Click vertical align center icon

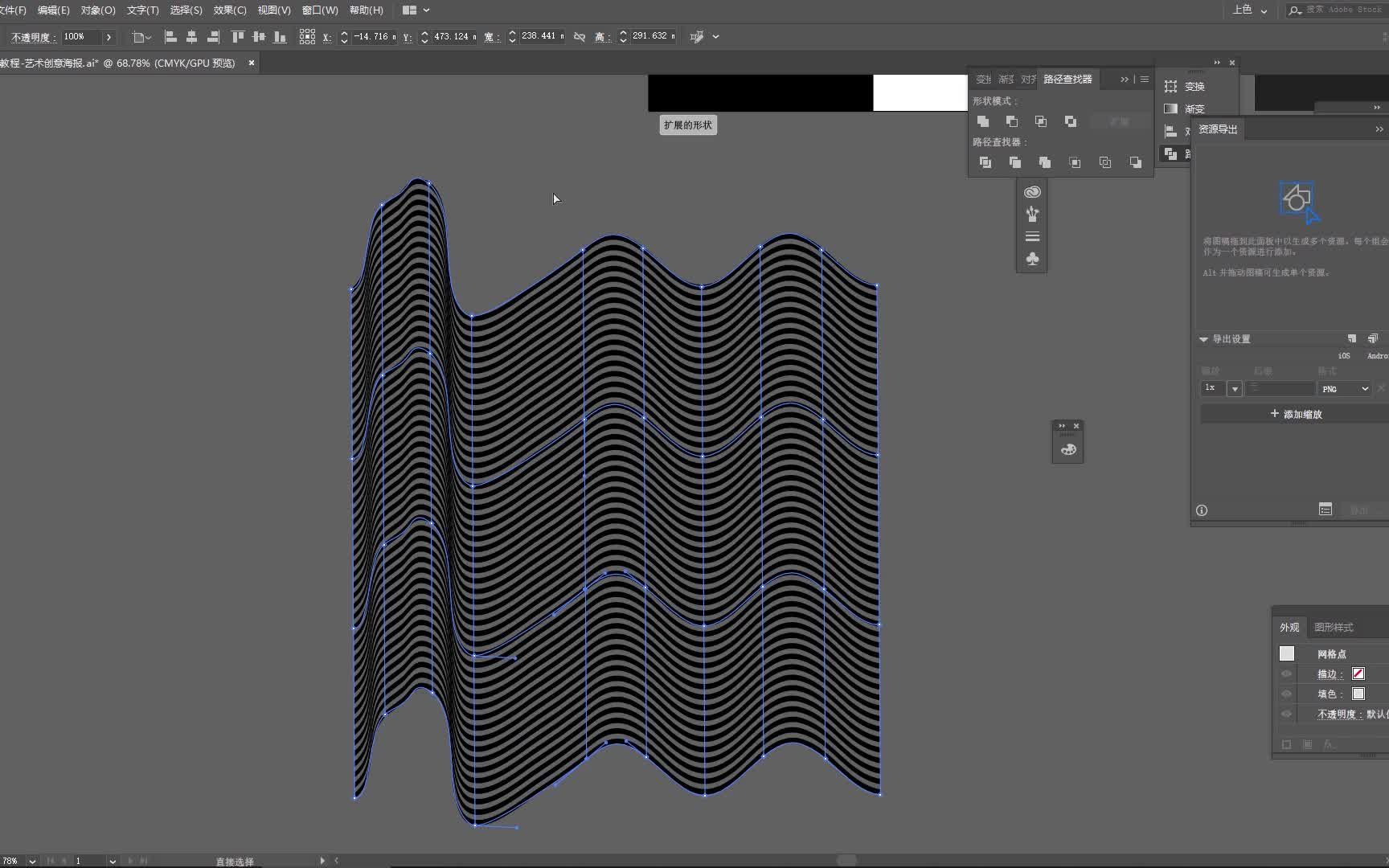[258, 36]
